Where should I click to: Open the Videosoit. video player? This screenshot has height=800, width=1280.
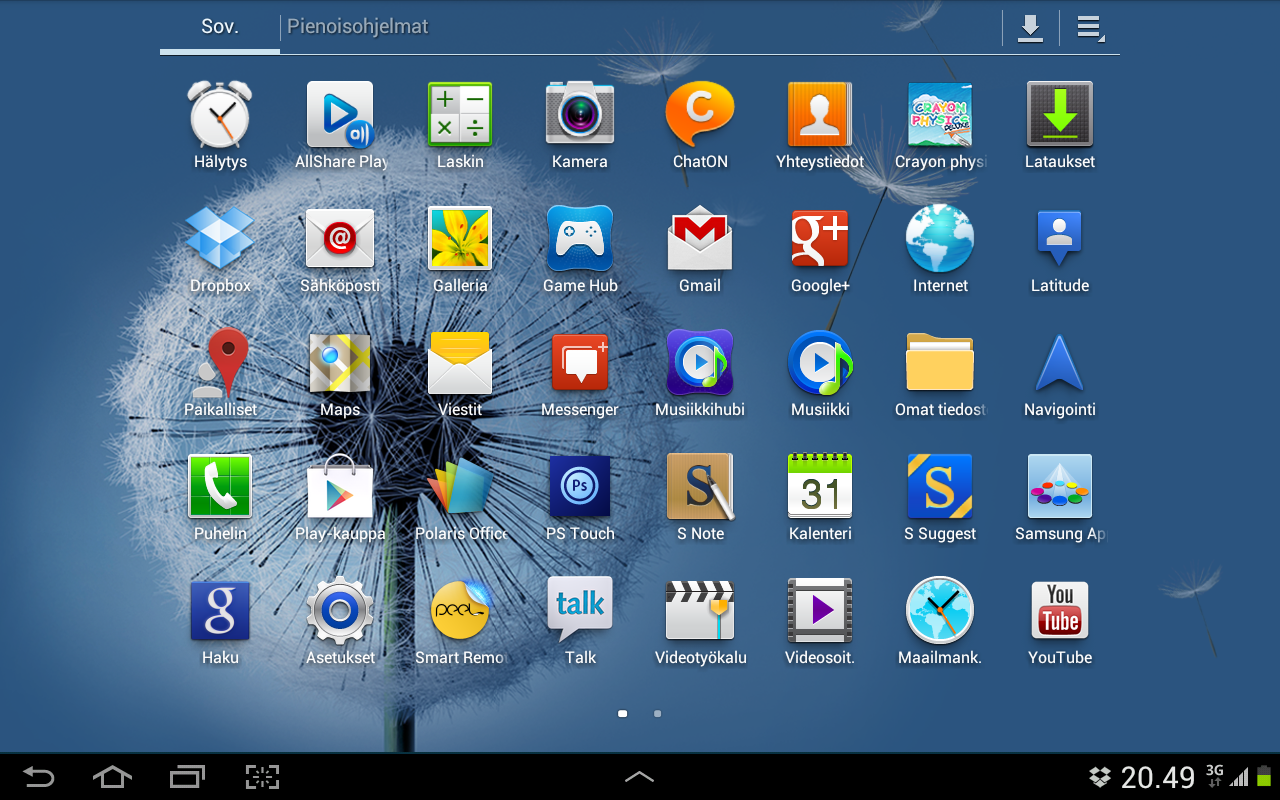coord(820,622)
